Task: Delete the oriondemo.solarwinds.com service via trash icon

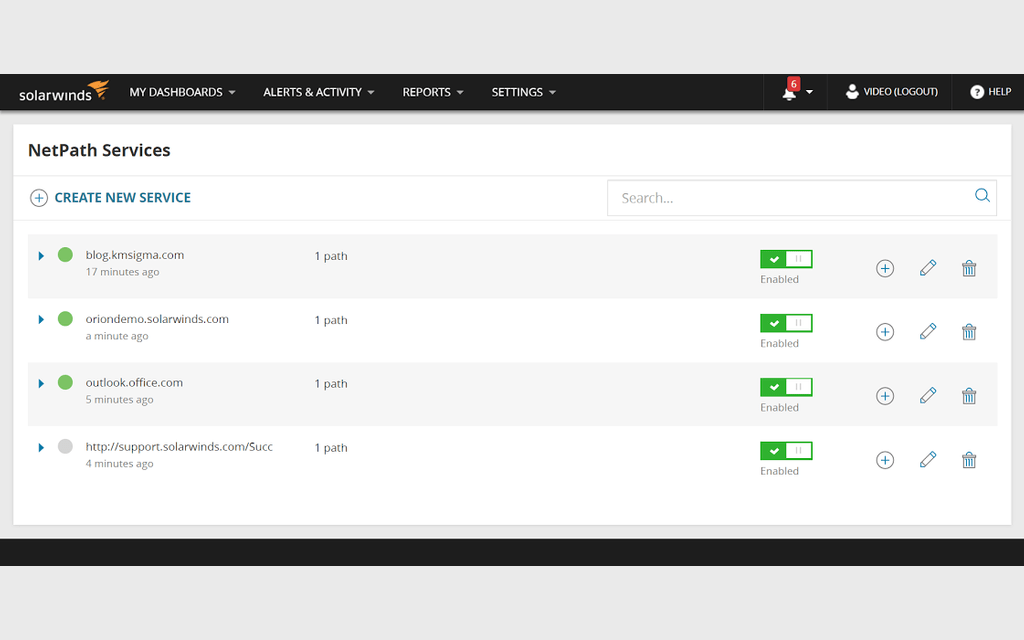Action: tap(968, 332)
